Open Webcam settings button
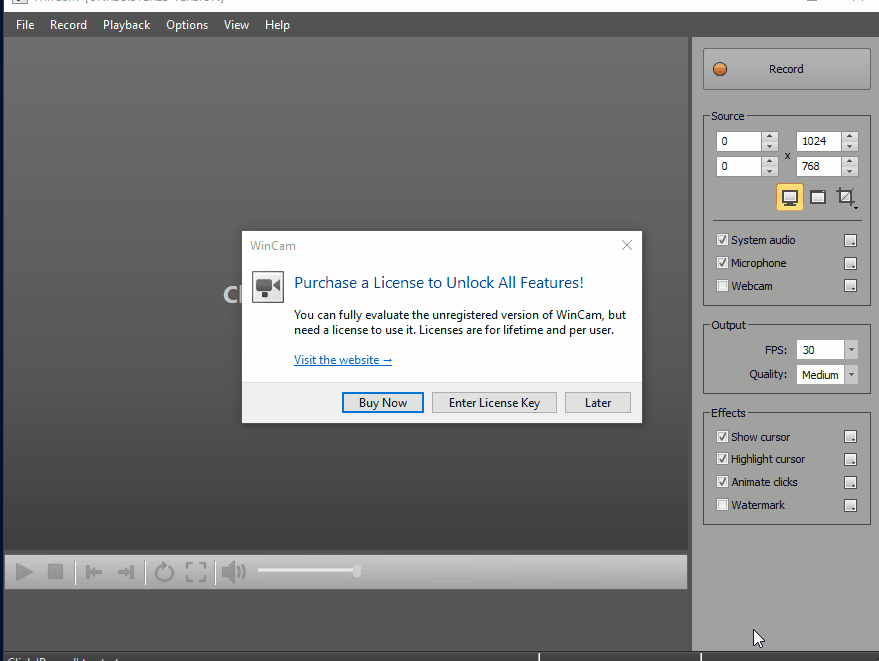This screenshot has height=661, width=879. coord(850,286)
